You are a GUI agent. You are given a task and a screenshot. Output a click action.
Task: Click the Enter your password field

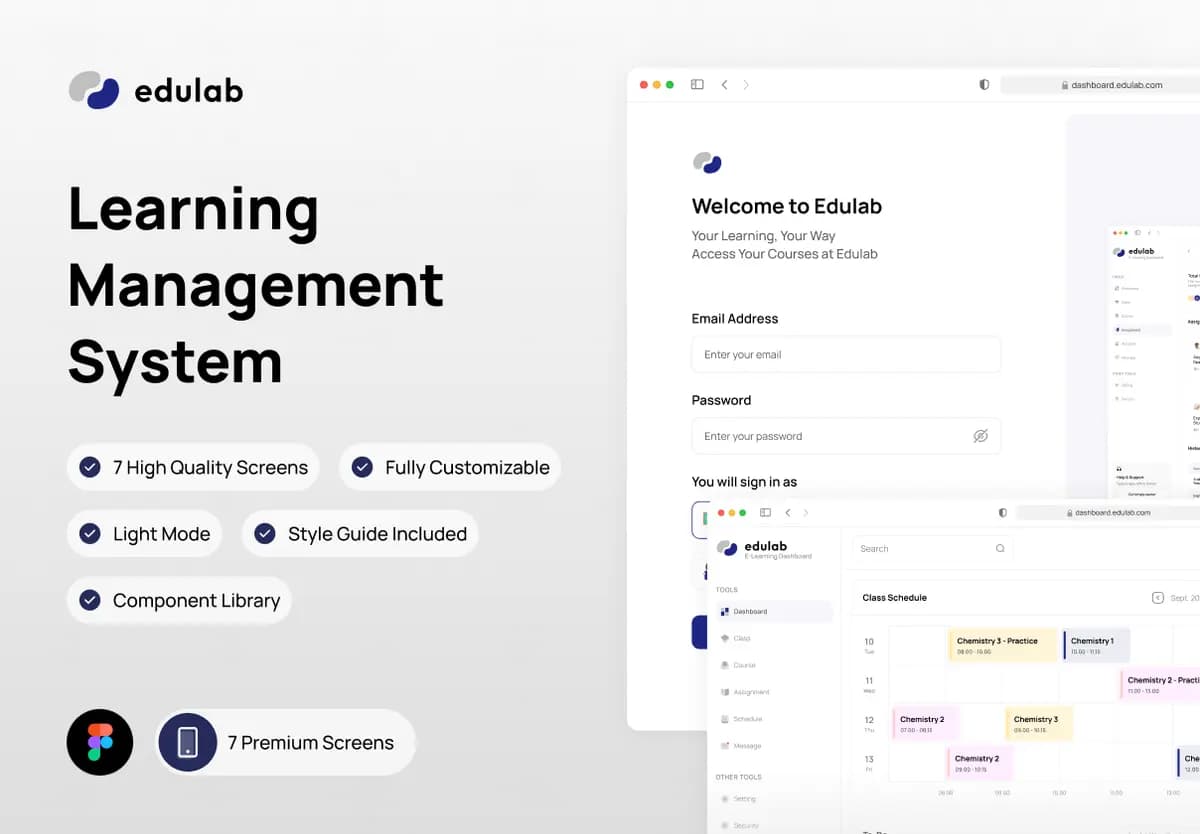(846, 436)
